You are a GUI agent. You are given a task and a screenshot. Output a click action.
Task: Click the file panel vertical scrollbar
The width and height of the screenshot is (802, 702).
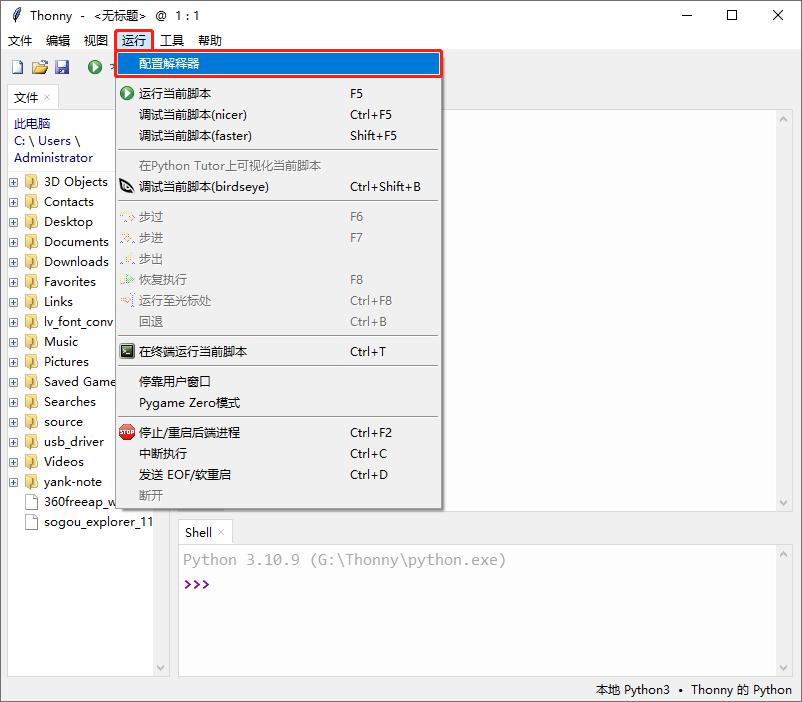pyautogui.click(x=162, y=390)
